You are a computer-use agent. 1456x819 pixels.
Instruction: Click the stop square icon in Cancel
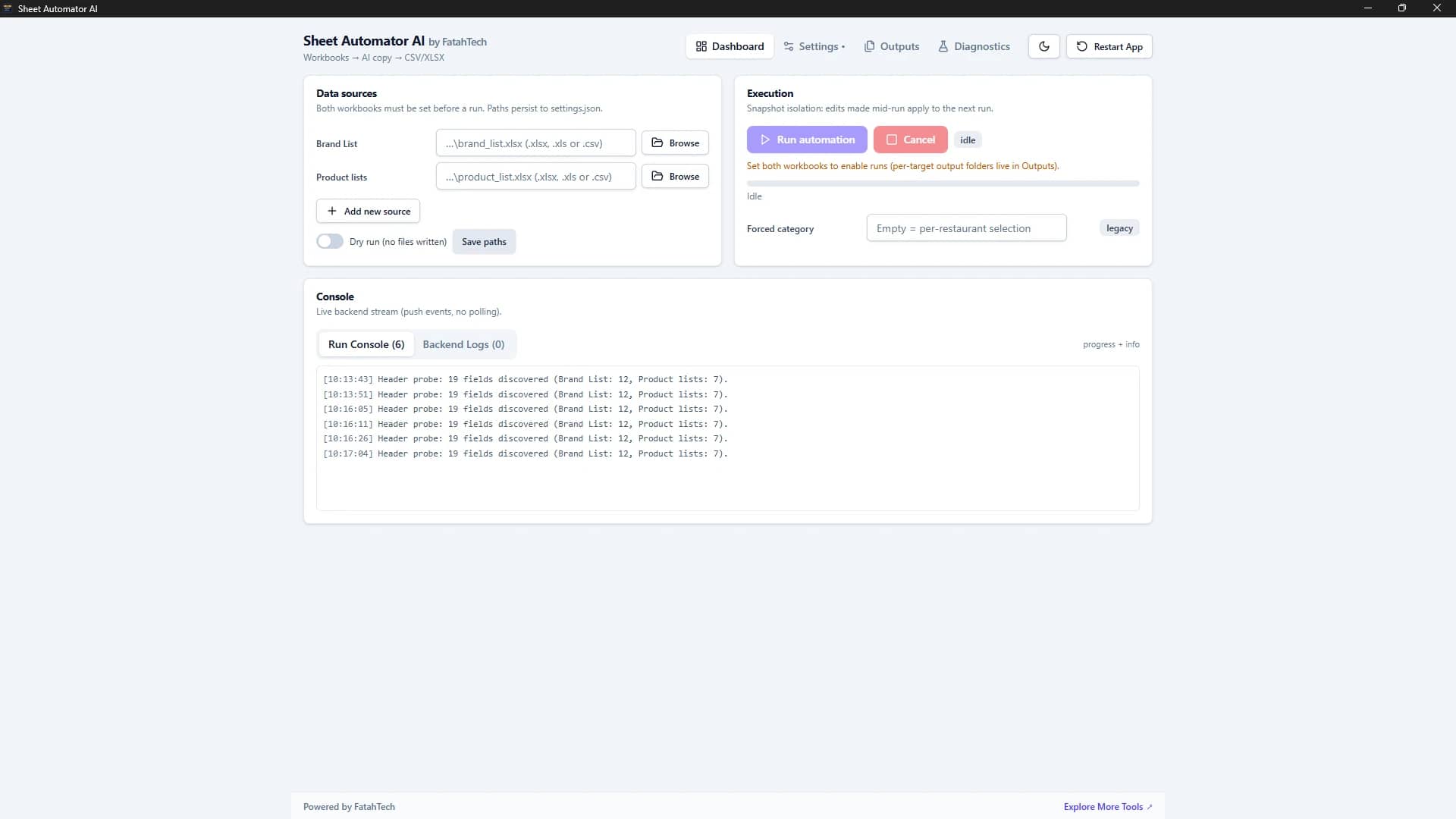pos(892,140)
